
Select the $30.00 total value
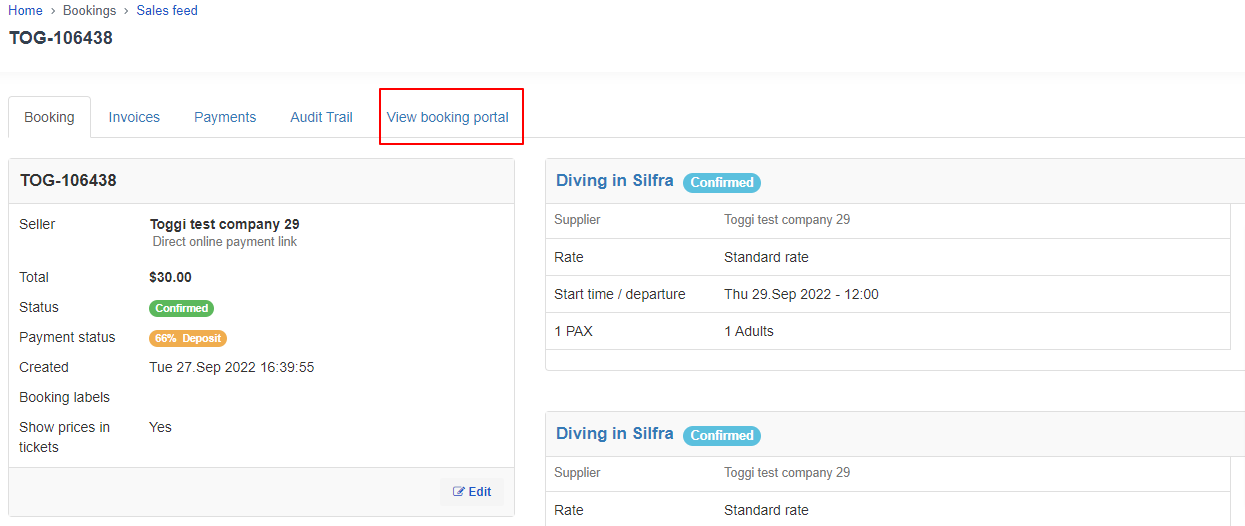click(x=170, y=277)
